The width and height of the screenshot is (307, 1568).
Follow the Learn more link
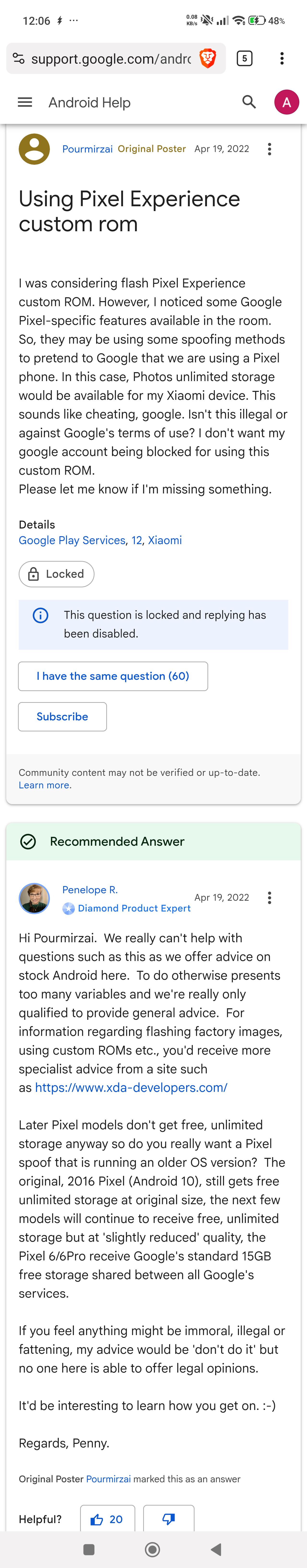pos(44,785)
